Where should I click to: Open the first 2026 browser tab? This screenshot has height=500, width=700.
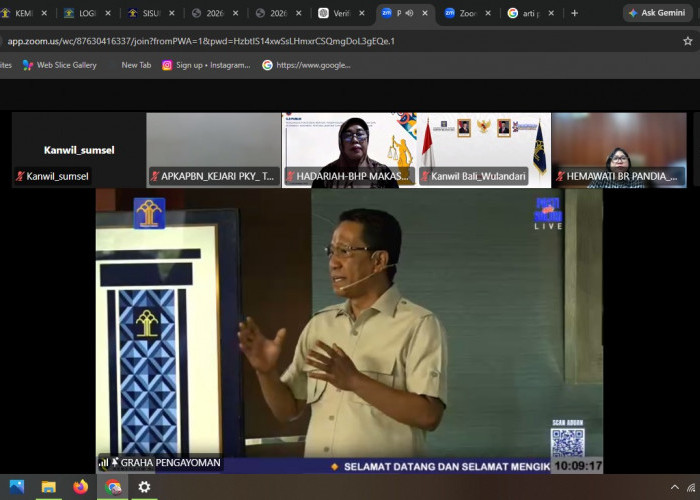tap(215, 13)
